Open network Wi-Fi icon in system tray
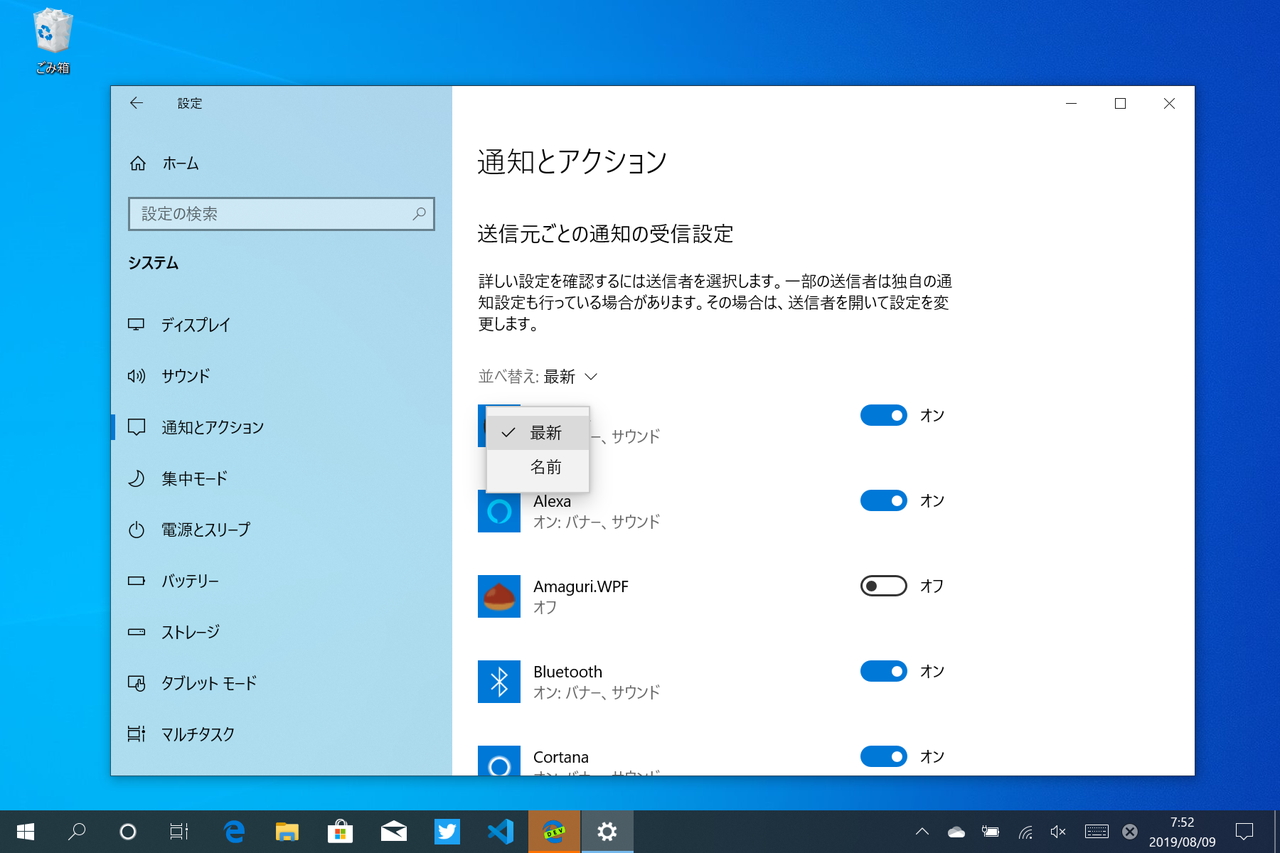This screenshot has height=853, width=1280. (x=1025, y=832)
